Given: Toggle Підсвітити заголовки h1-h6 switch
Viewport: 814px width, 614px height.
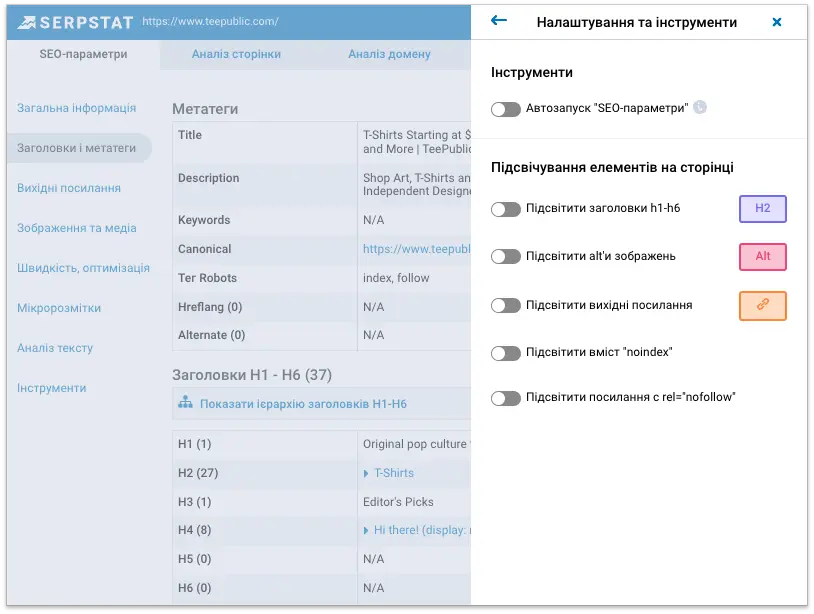Looking at the screenshot, I should (x=506, y=209).
